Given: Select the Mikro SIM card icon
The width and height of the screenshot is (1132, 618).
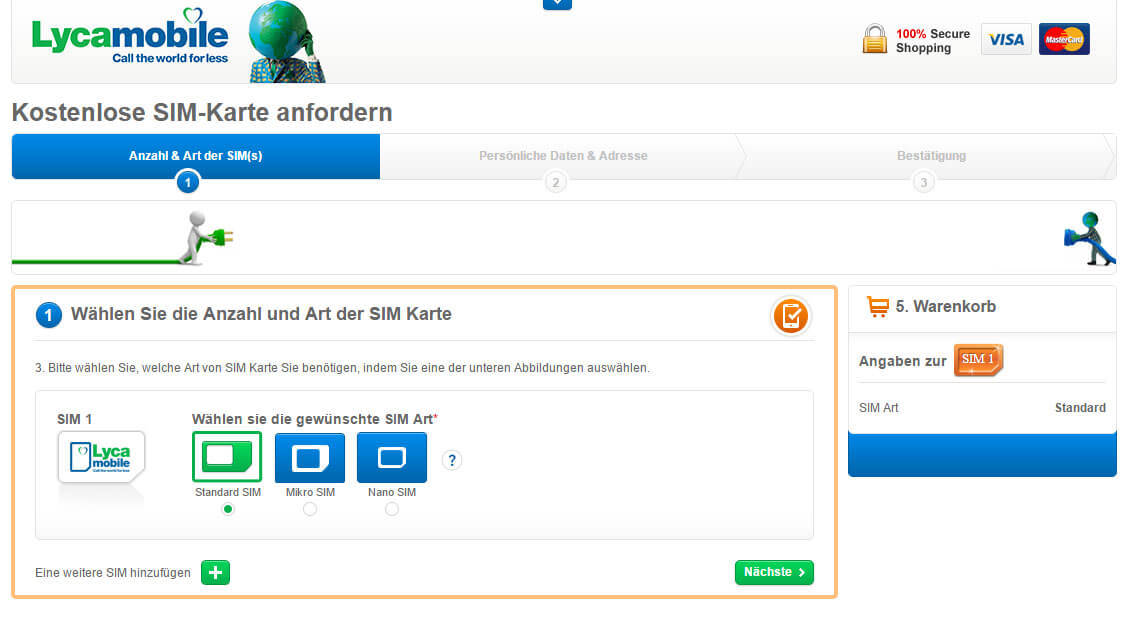Looking at the screenshot, I should coord(310,457).
